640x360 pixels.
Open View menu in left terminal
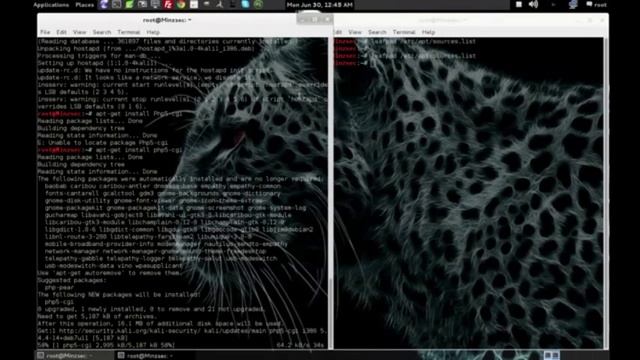[x=80, y=32]
